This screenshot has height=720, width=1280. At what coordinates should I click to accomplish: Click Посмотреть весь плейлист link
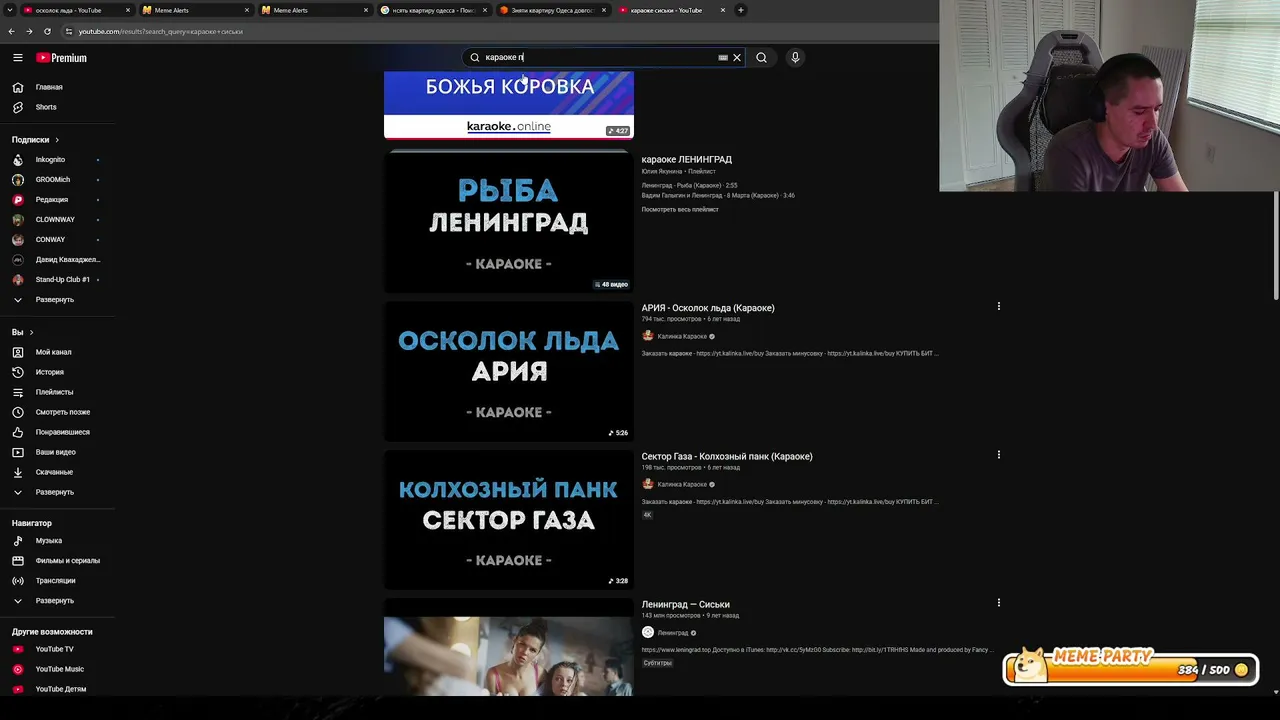[x=680, y=209]
